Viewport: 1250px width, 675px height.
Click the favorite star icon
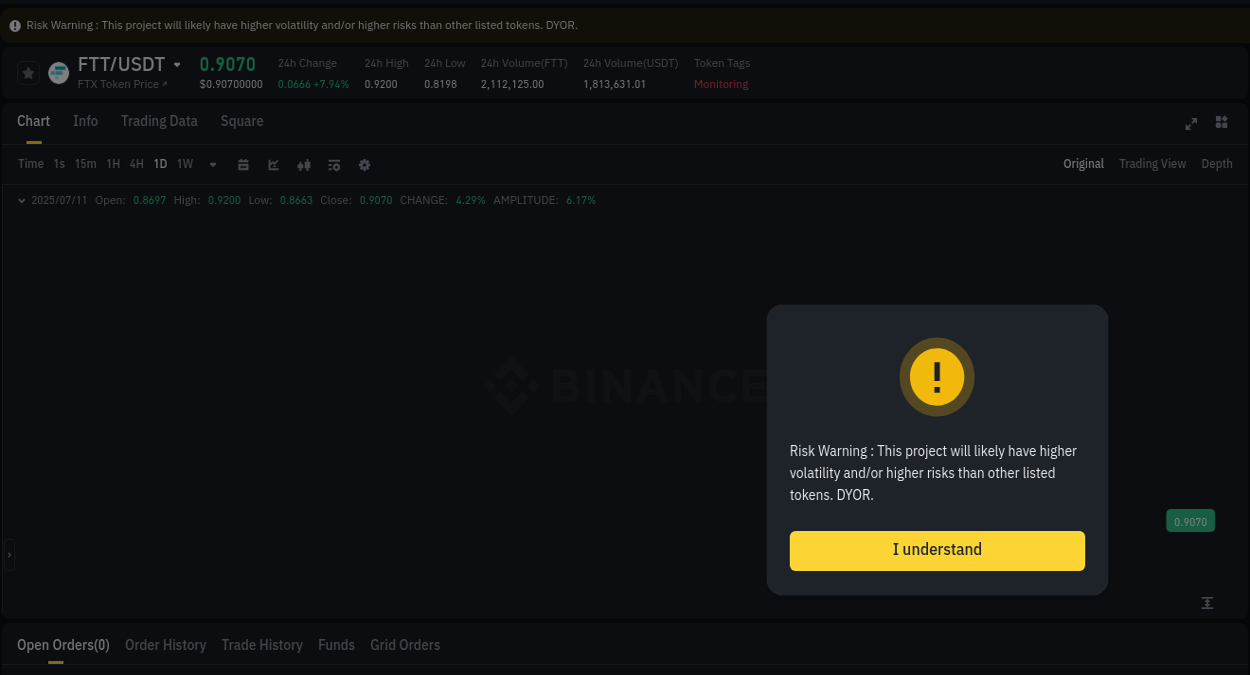28,72
